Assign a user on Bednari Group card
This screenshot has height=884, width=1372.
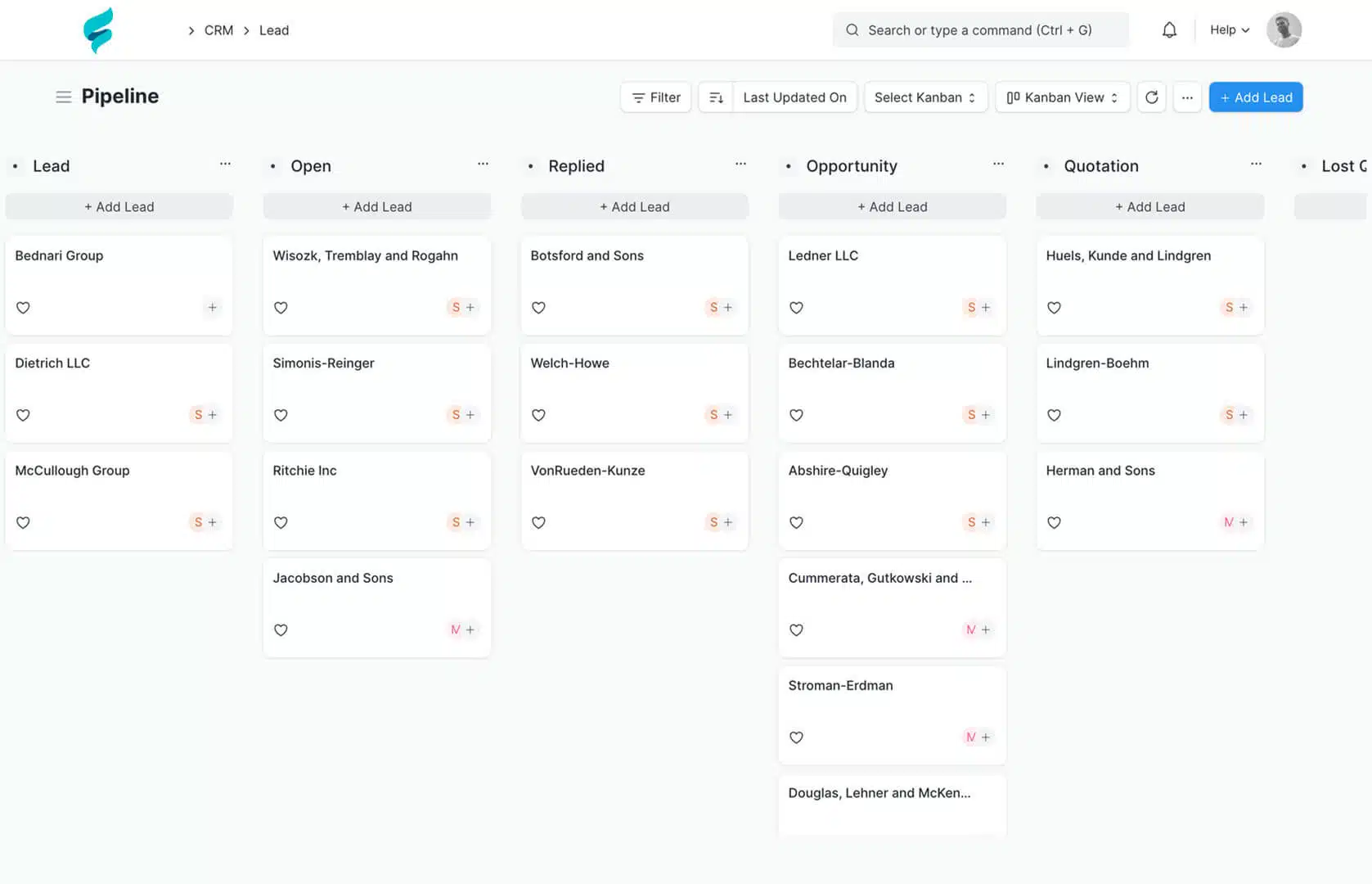coord(212,308)
